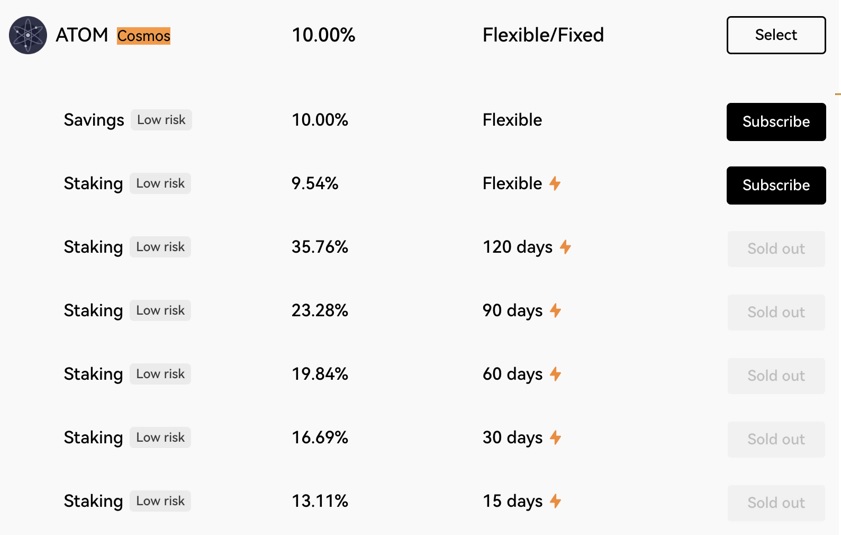The image size is (841, 535).
Task: Click Sold out button for 120 days staking
Action: 776,248
